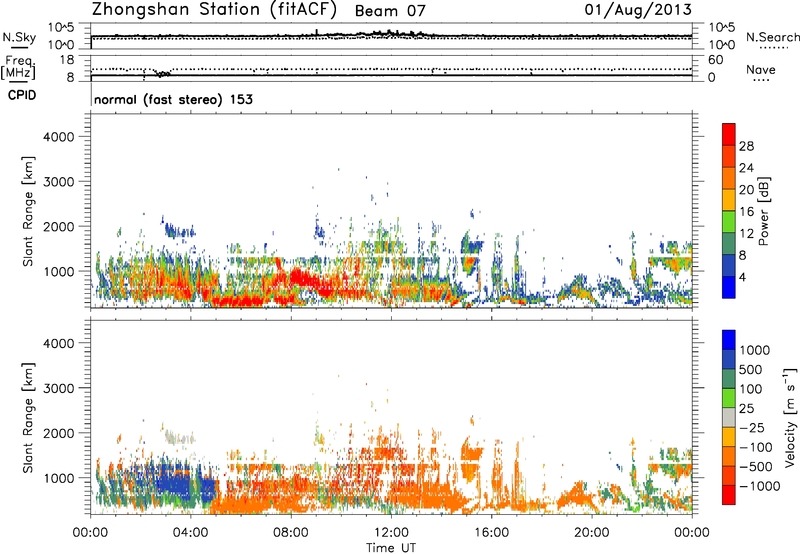The image size is (800, 554).
Task: Click the '28' power scale value
Action: pyautogui.click(x=746, y=146)
